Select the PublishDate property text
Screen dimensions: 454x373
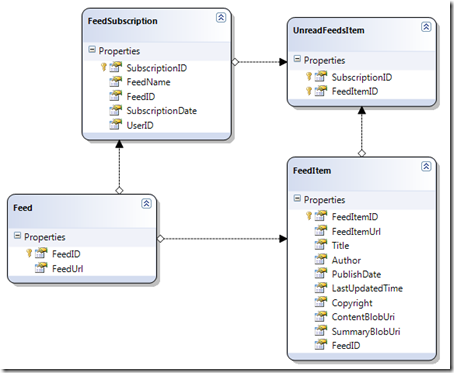point(356,274)
